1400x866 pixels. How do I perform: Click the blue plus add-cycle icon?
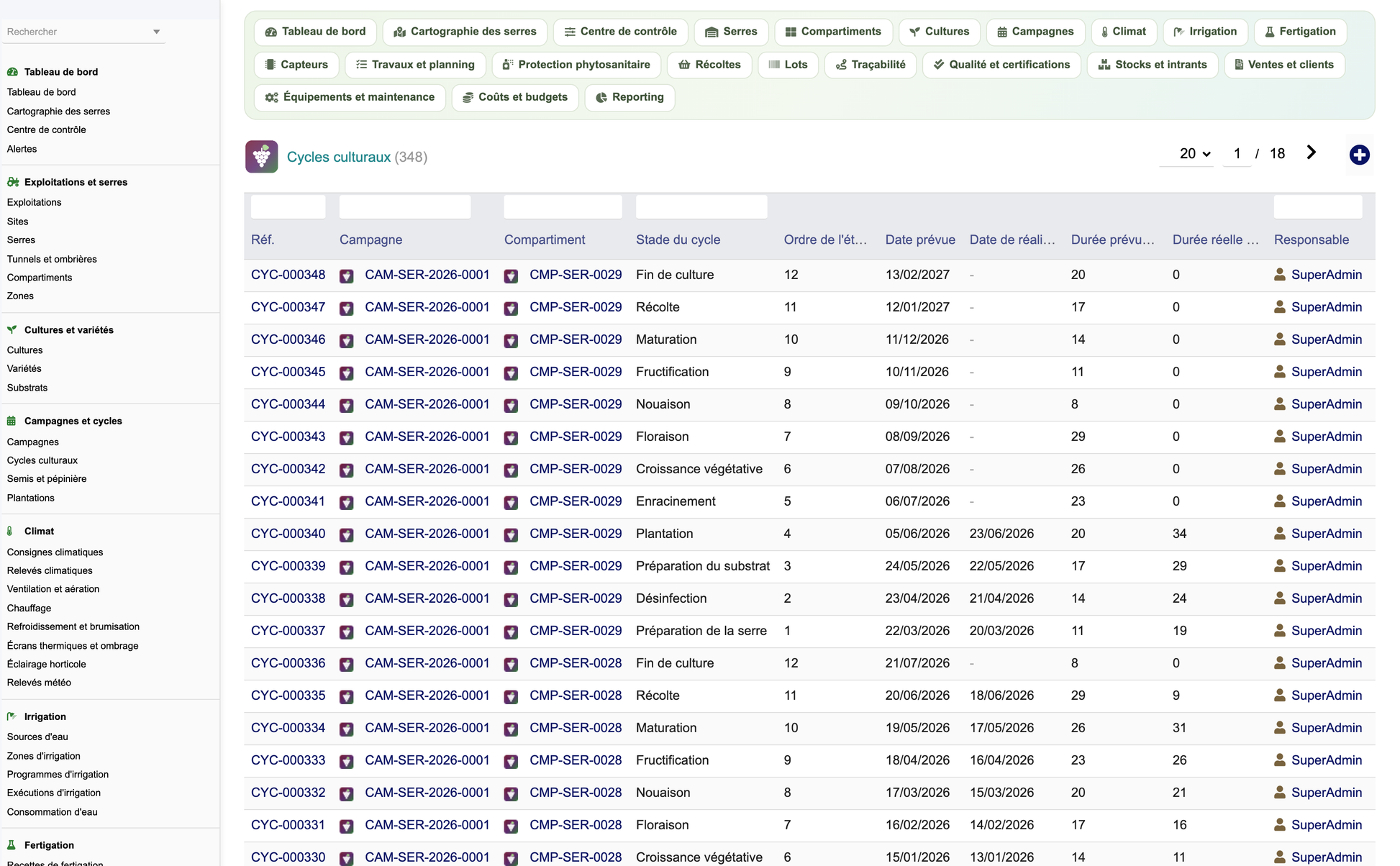pos(1359,155)
